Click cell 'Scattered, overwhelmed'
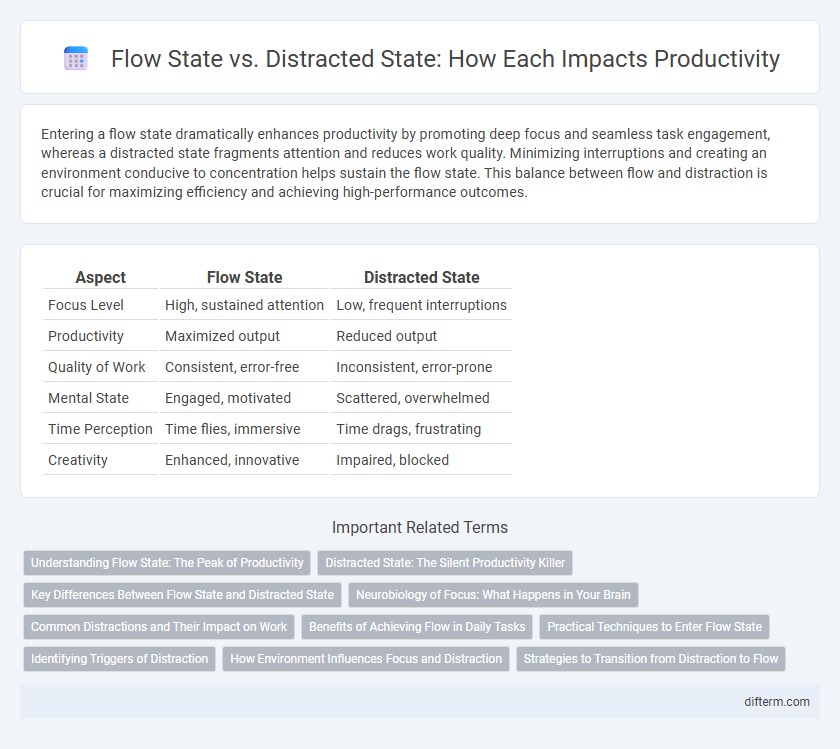 (413, 398)
